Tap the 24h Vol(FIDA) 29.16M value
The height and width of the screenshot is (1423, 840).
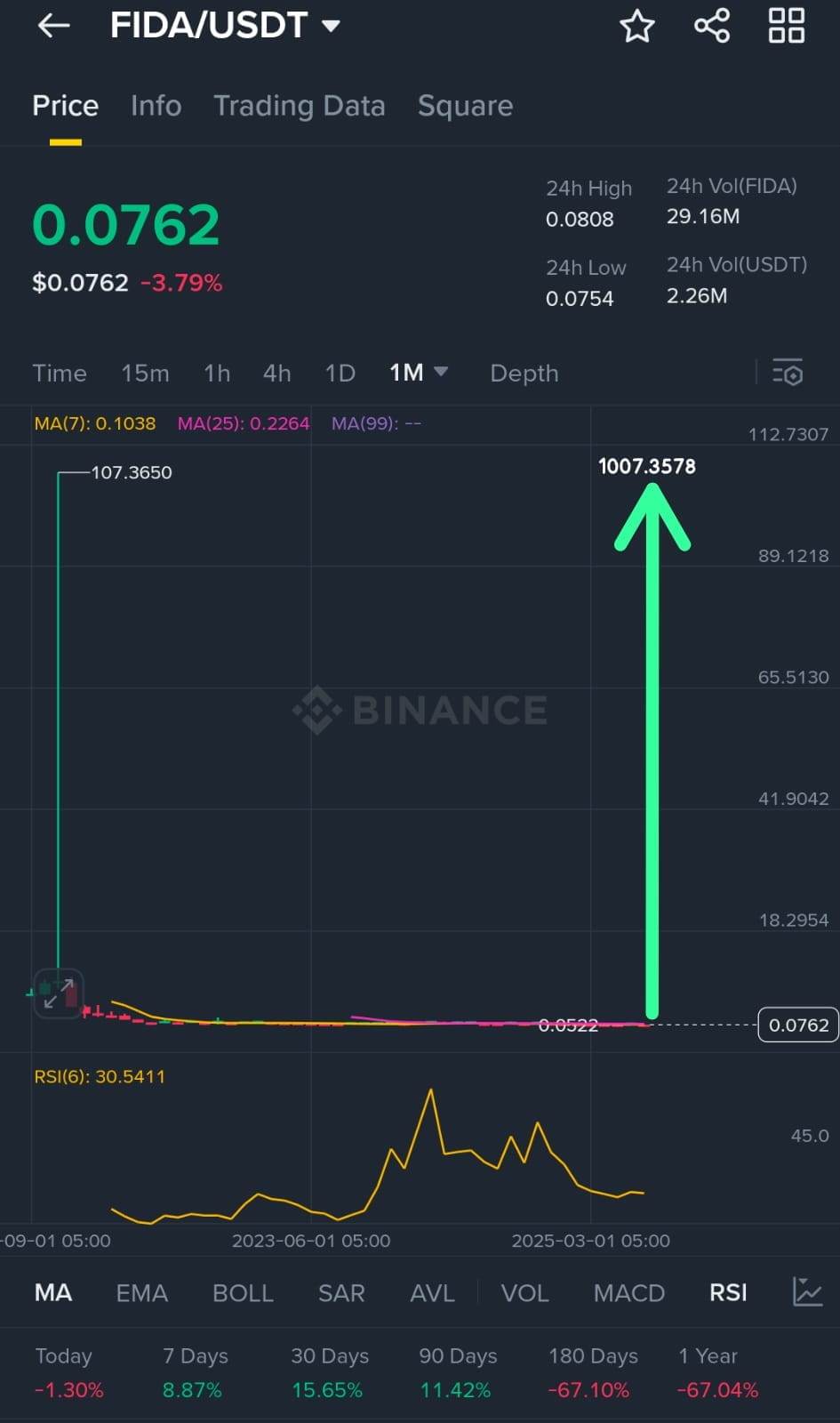(x=703, y=216)
